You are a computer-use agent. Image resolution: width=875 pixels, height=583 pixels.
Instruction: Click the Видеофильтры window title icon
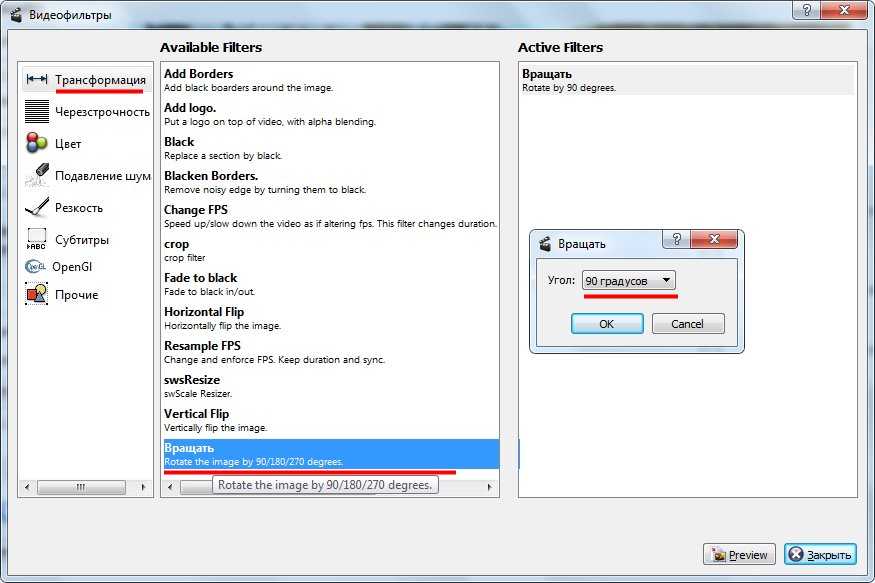[16, 15]
